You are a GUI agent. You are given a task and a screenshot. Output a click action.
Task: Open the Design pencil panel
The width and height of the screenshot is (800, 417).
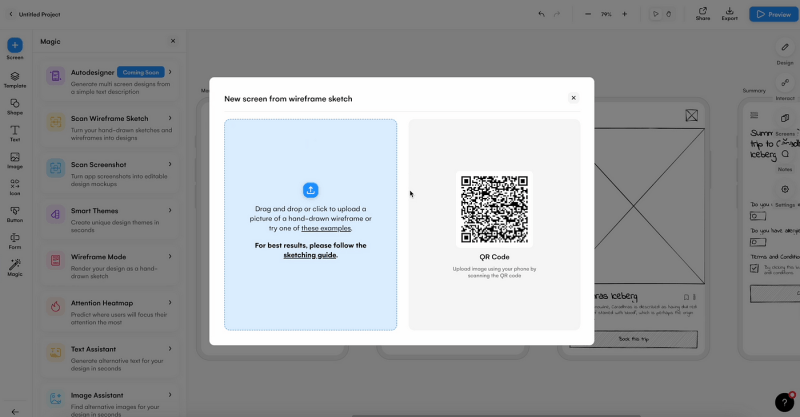tap(785, 47)
